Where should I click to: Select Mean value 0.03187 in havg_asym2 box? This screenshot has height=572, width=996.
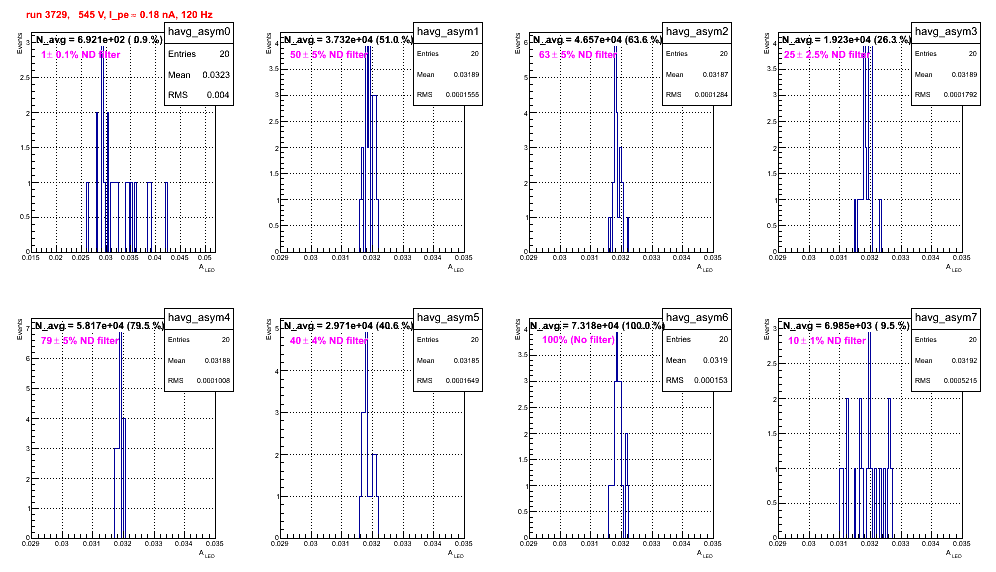[715, 75]
